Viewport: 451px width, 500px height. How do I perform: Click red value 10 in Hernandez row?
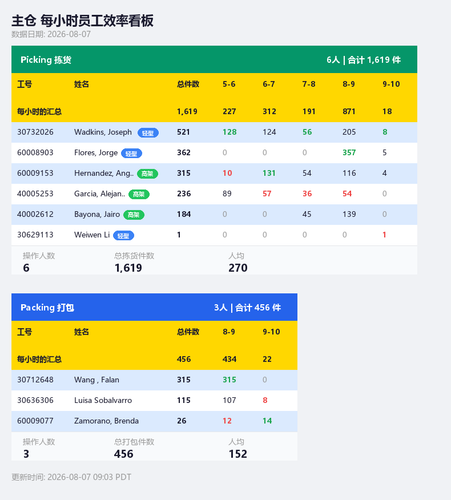coord(227,173)
